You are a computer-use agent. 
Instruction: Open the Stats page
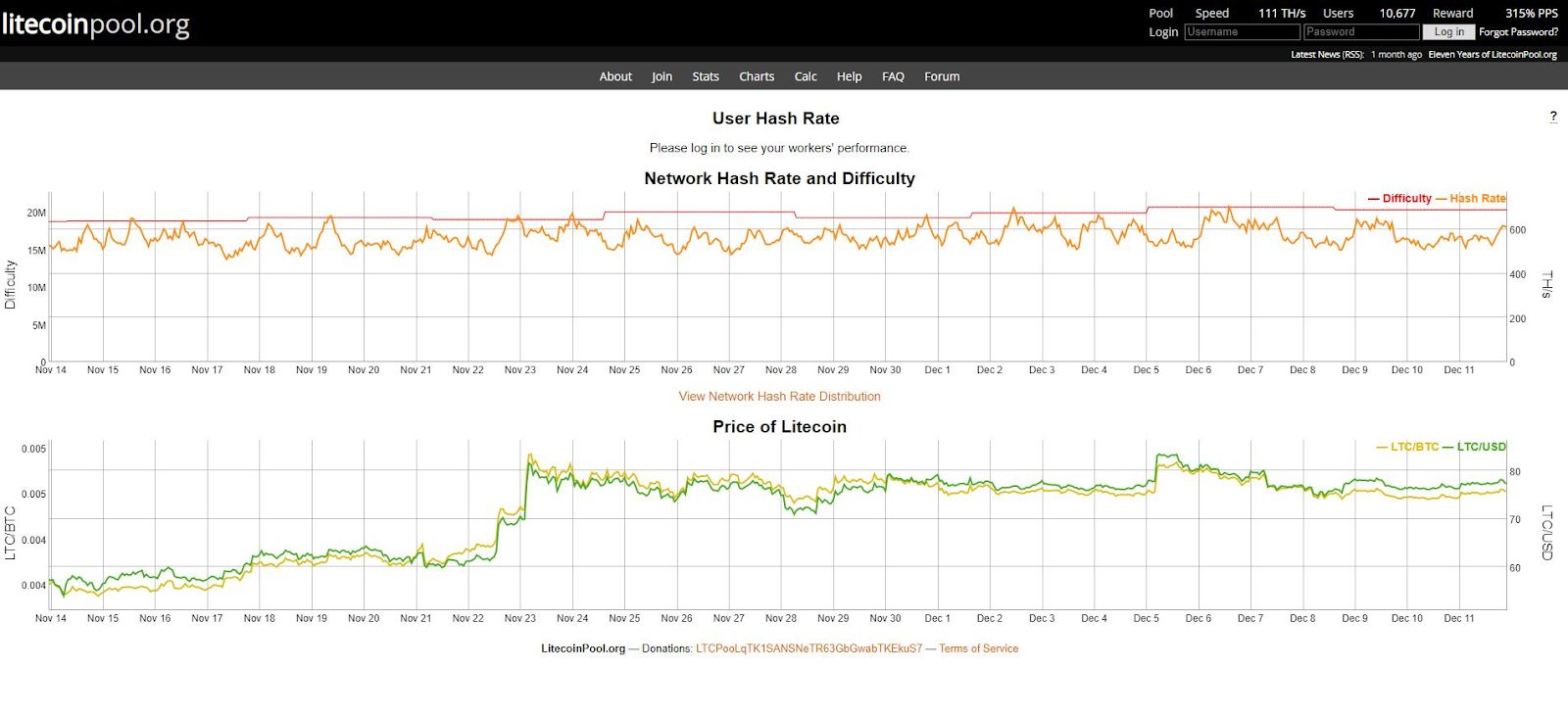(x=706, y=76)
